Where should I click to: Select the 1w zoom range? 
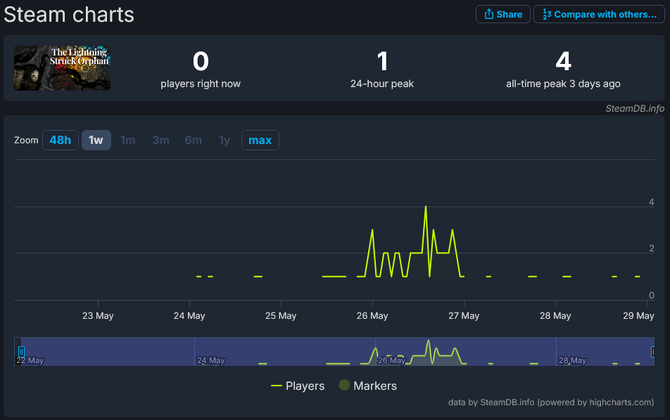coord(96,140)
